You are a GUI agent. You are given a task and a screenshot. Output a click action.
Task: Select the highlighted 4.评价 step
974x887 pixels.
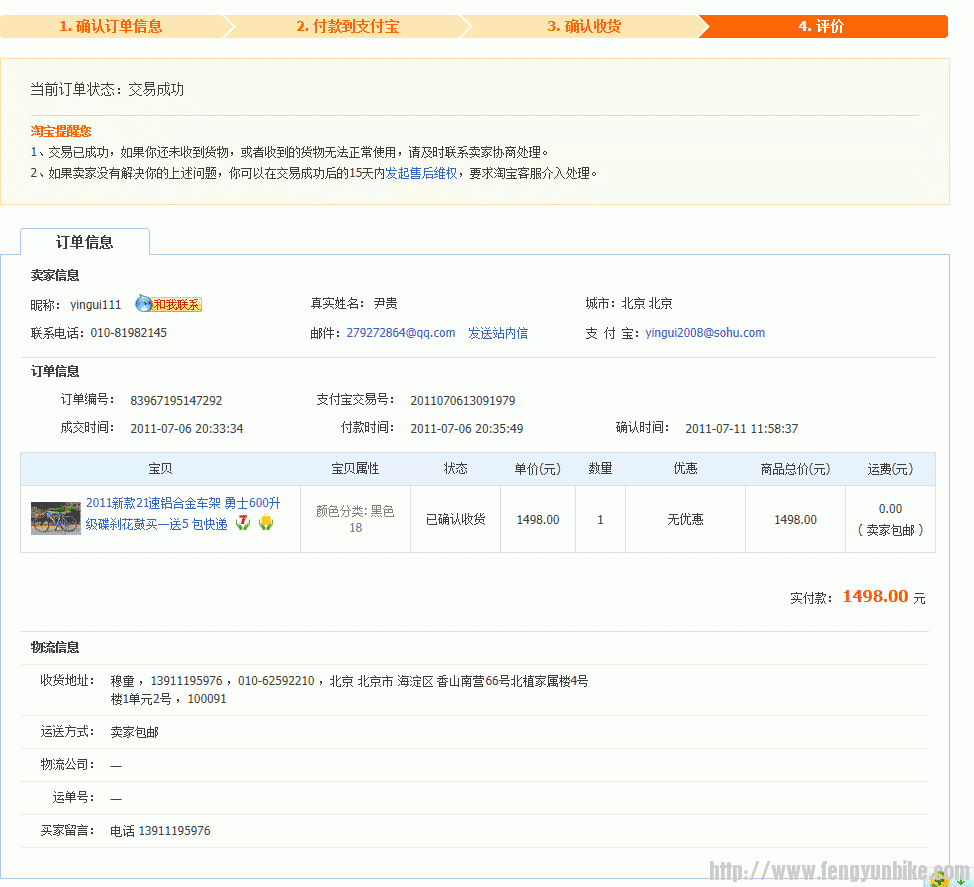pos(822,27)
